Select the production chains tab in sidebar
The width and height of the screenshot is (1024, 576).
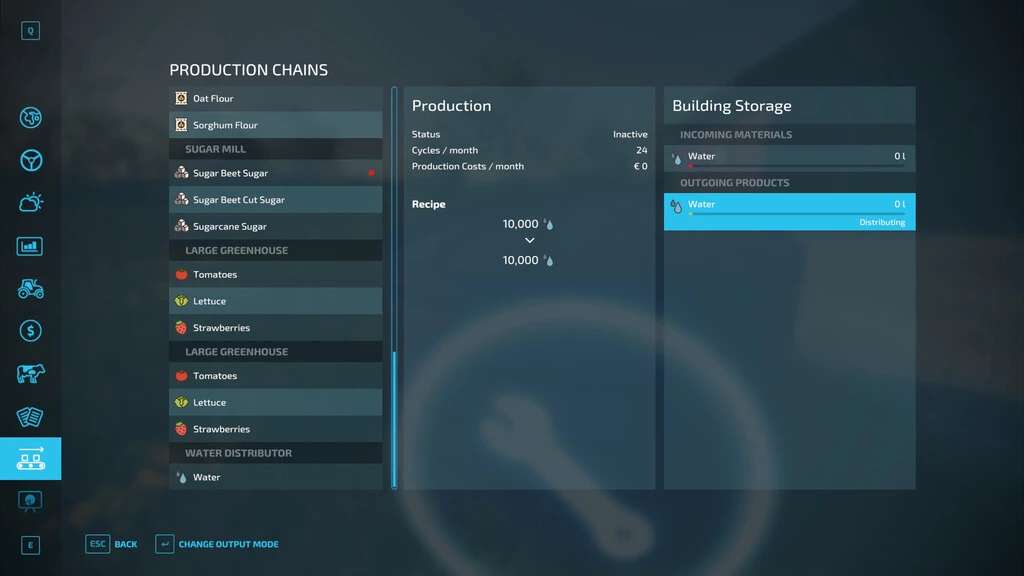click(x=30, y=459)
